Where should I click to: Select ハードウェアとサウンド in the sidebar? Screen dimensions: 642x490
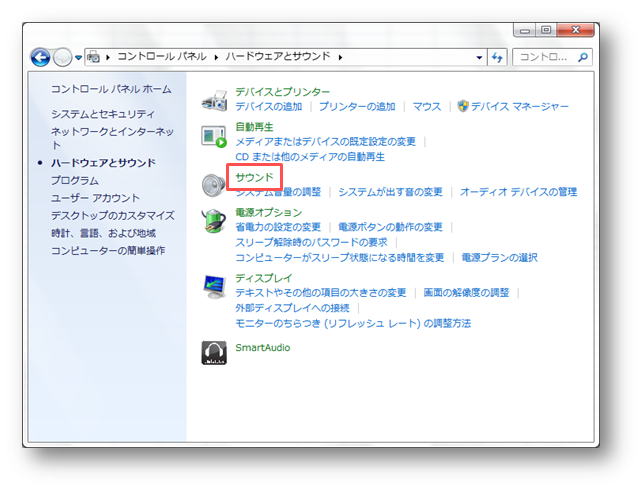103,163
